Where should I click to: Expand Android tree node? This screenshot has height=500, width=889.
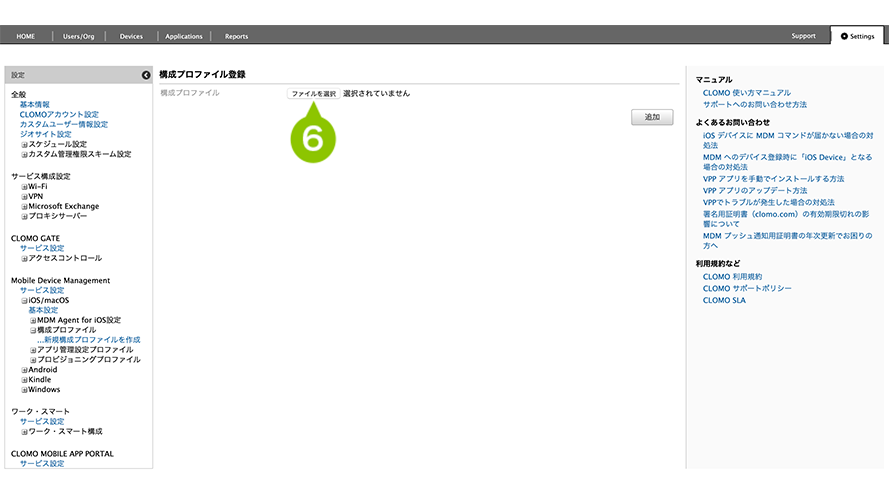24,370
